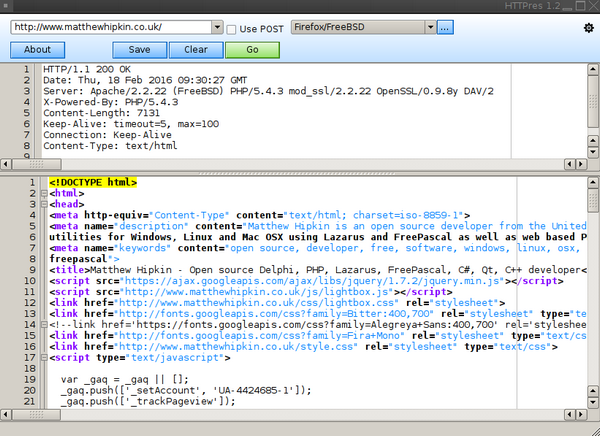Click the headers pane vertical scrollbar thumb
The width and height of the screenshot is (600, 436).
click(593, 101)
